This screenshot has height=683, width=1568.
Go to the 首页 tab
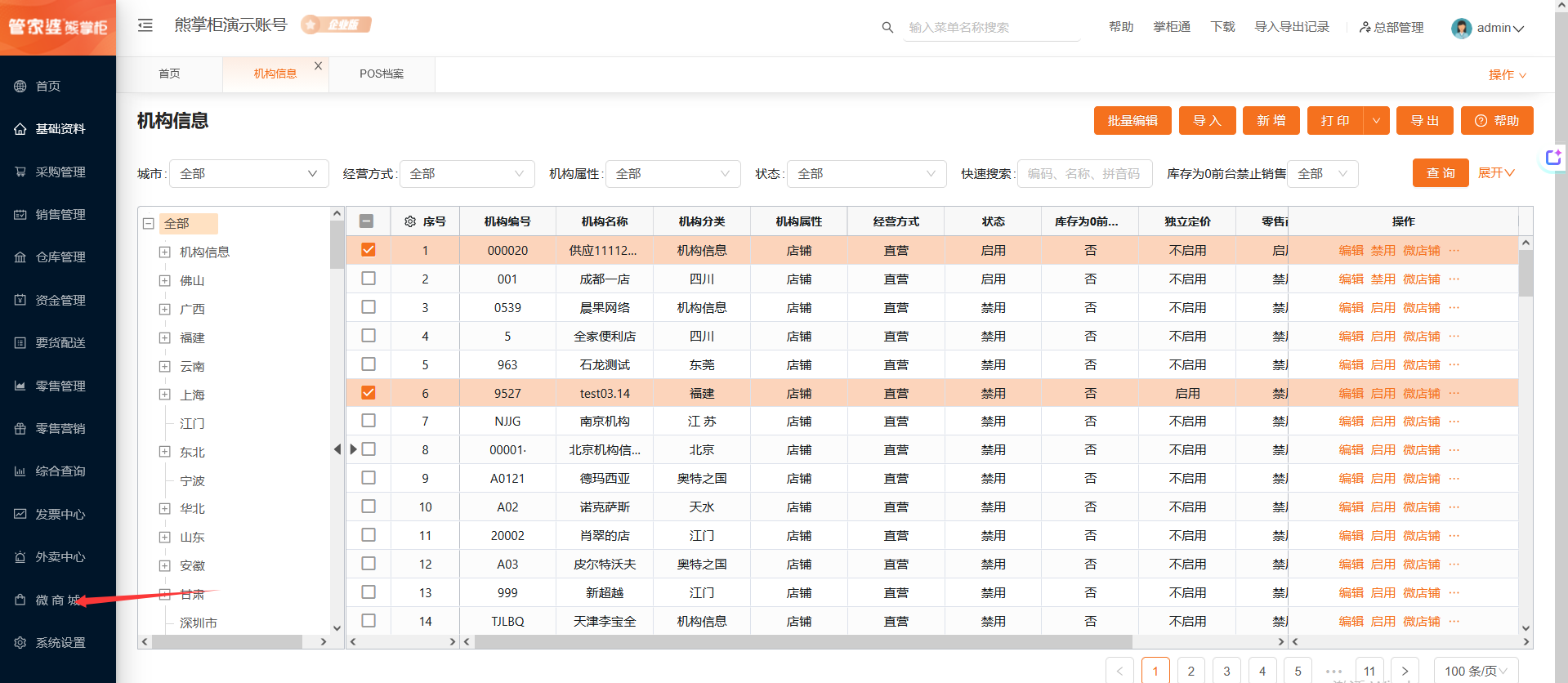169,74
